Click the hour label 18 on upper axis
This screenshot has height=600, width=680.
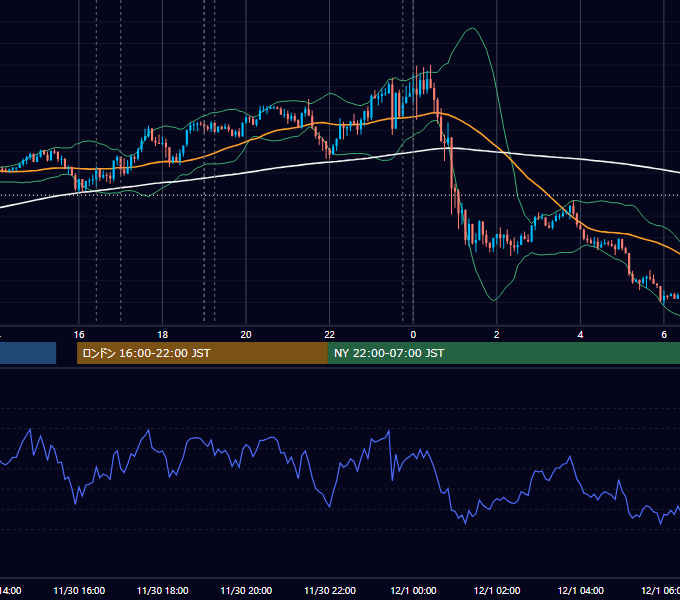click(x=163, y=335)
